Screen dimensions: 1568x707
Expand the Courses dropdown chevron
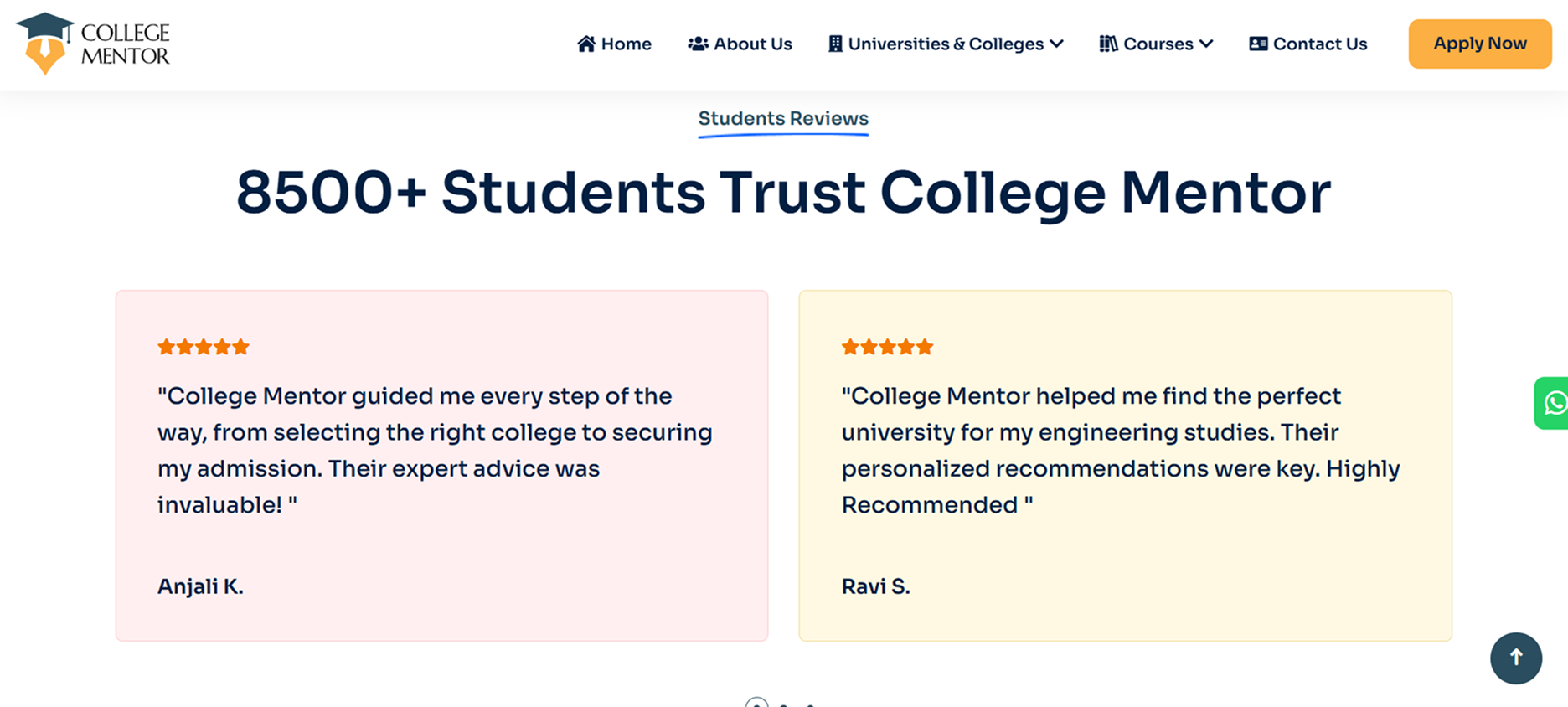(1206, 44)
